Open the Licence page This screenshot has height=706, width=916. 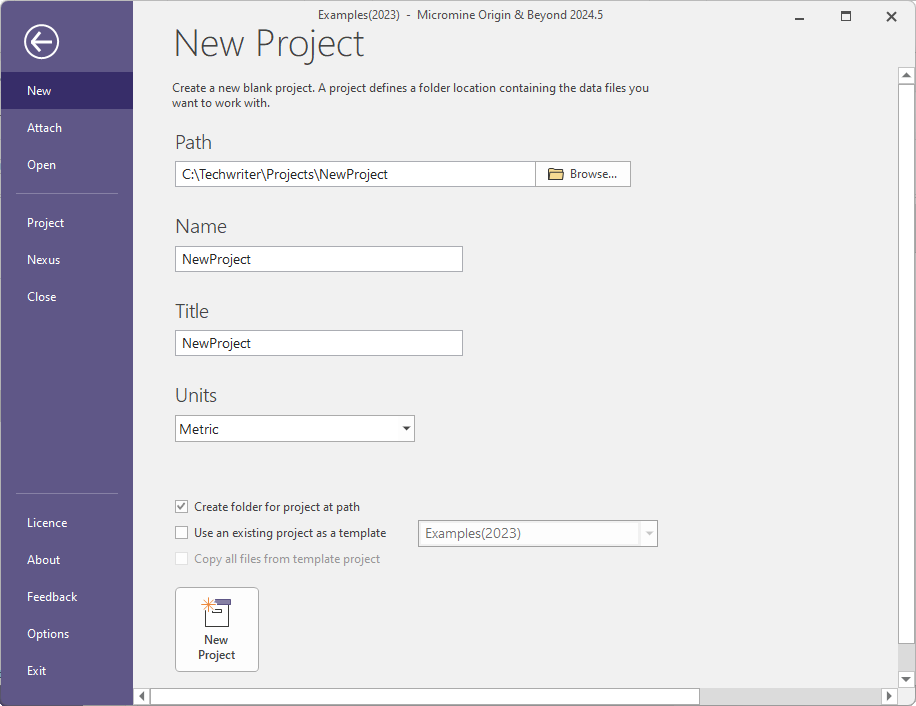click(x=46, y=522)
